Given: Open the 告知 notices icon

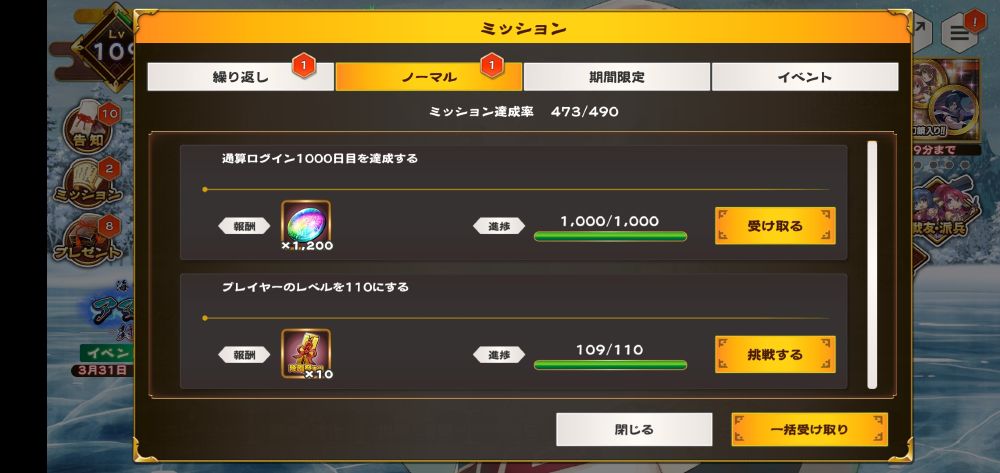Looking at the screenshot, I should point(89,129).
